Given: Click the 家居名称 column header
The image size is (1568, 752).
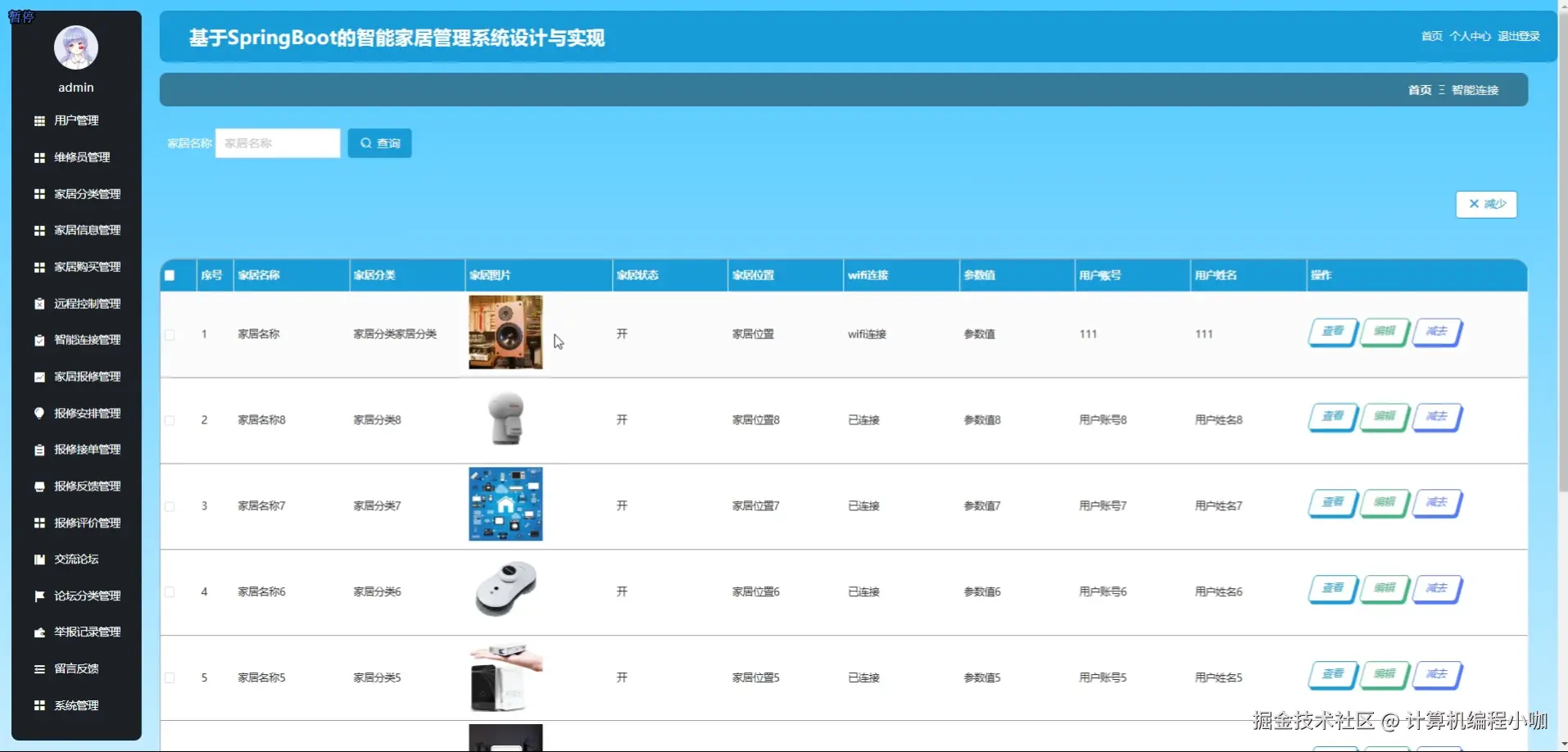Looking at the screenshot, I should 259,275.
